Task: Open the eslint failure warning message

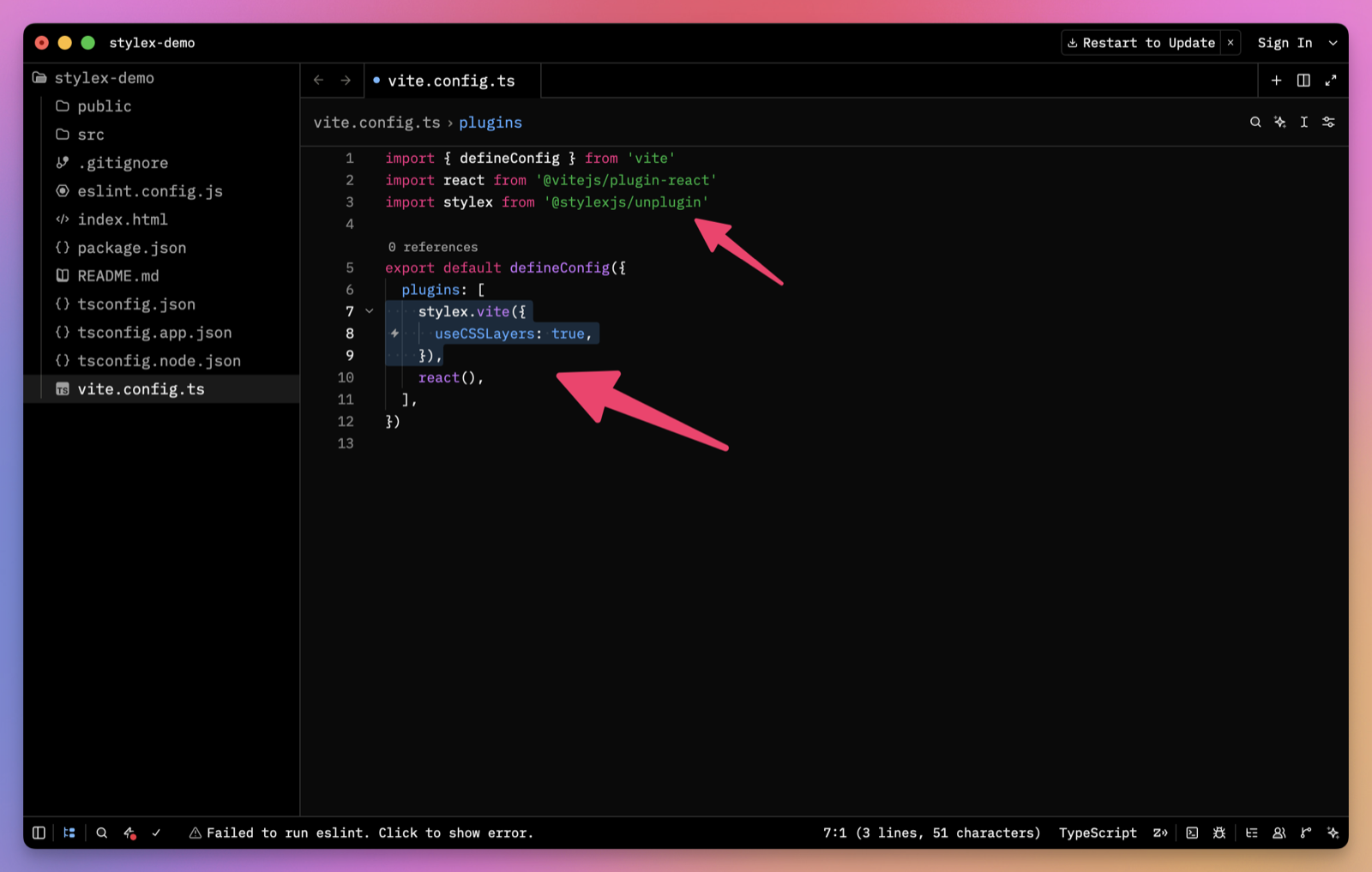Action: click(361, 833)
